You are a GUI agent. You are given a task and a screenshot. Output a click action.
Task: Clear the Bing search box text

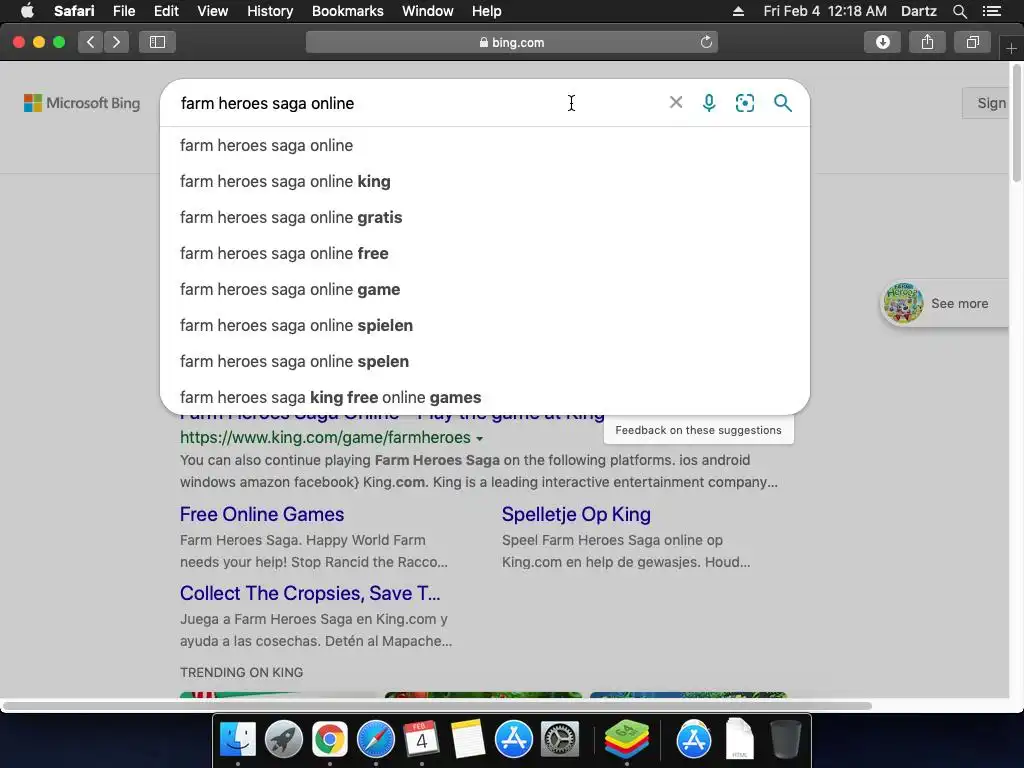(x=676, y=103)
